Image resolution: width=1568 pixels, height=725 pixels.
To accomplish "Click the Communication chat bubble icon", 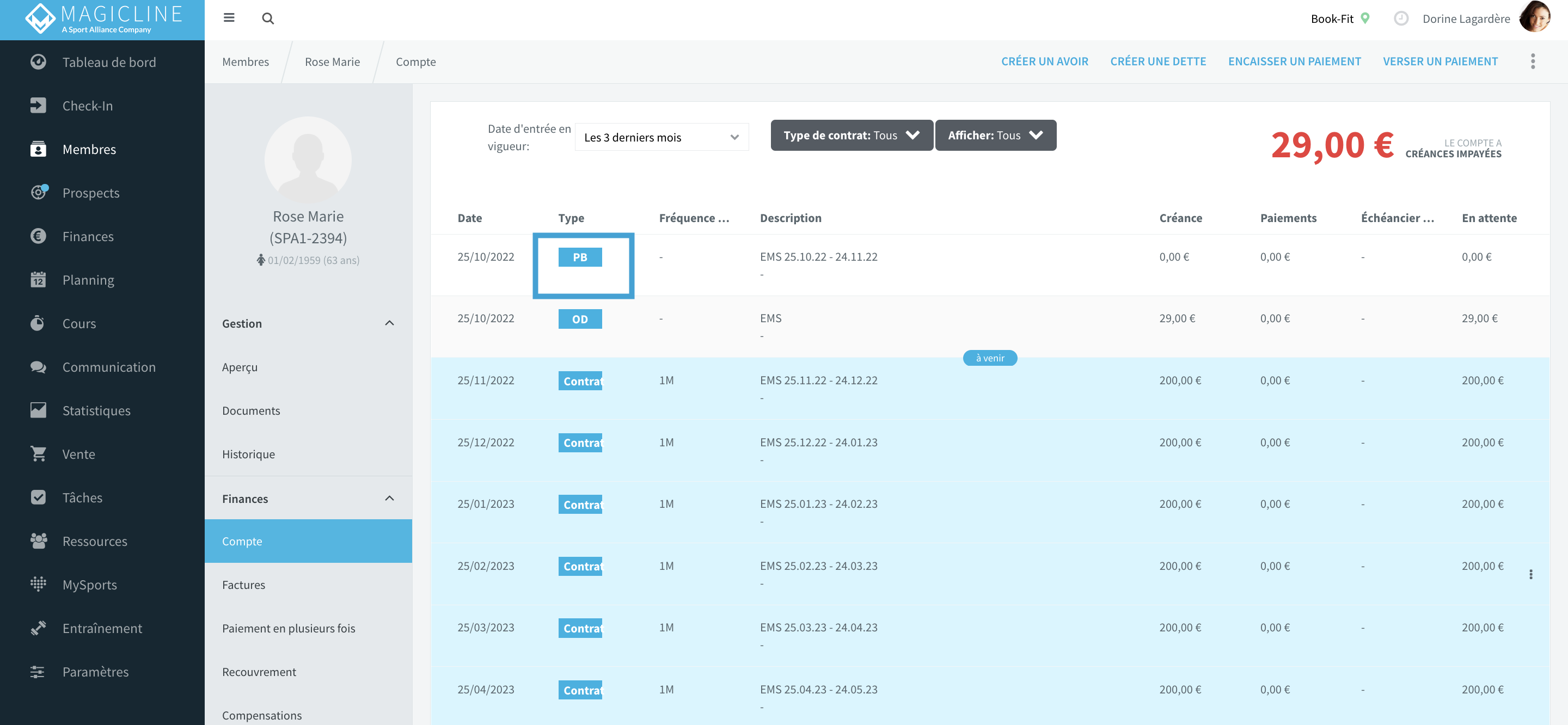I will (x=38, y=367).
